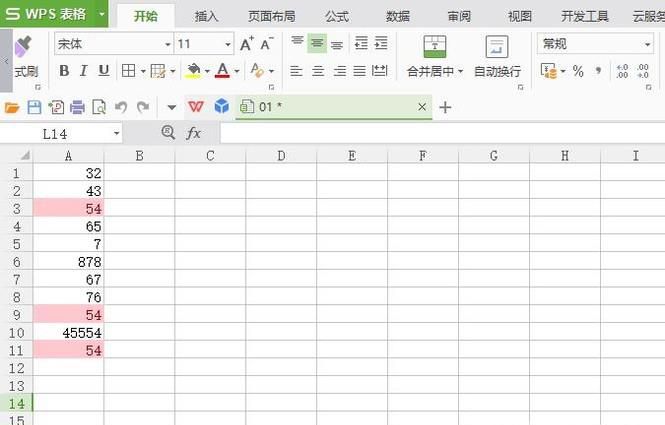Open the 数据 ribbon tab
Image resolution: width=665 pixels, height=425 pixels.
click(398, 17)
